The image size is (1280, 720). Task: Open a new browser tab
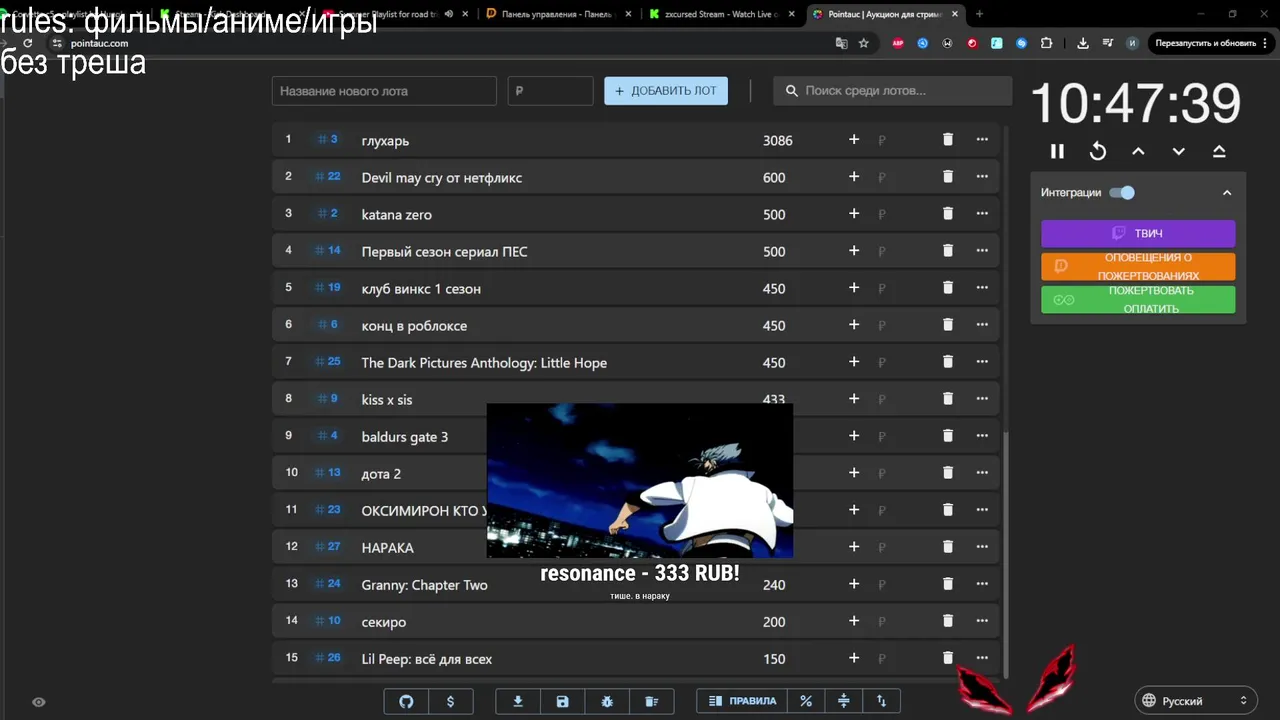979,14
